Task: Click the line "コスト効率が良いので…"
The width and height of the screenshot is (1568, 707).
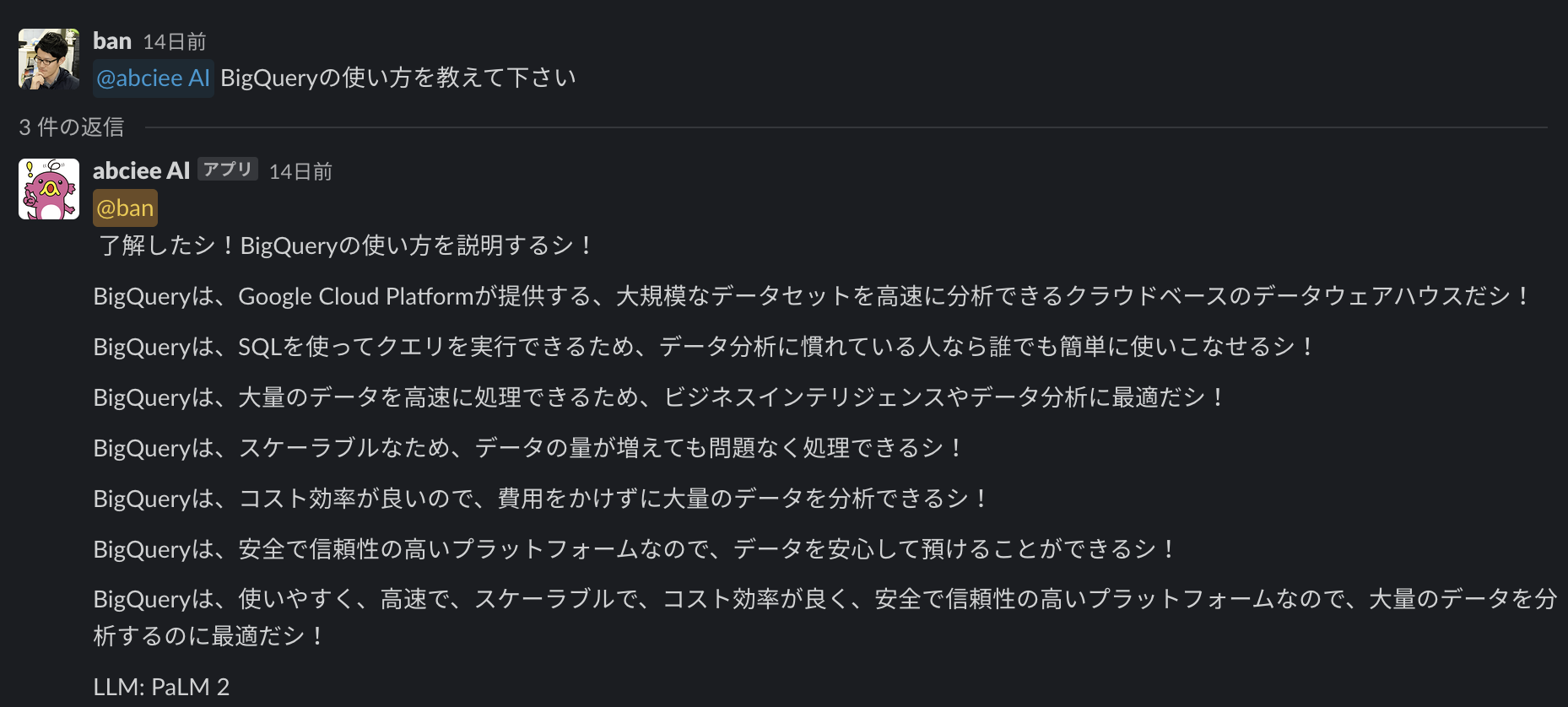Action: [x=540, y=499]
